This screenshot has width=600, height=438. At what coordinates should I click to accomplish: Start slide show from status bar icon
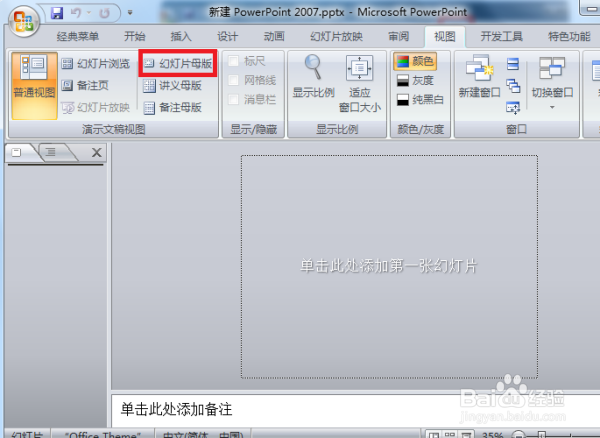(466, 435)
